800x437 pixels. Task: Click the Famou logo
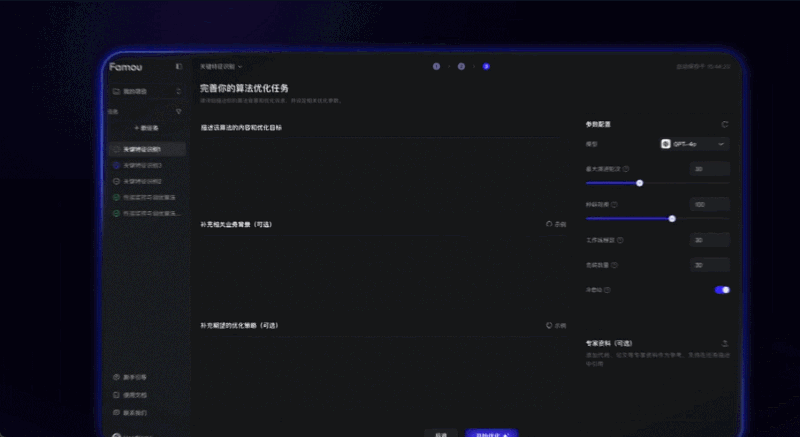(127, 66)
